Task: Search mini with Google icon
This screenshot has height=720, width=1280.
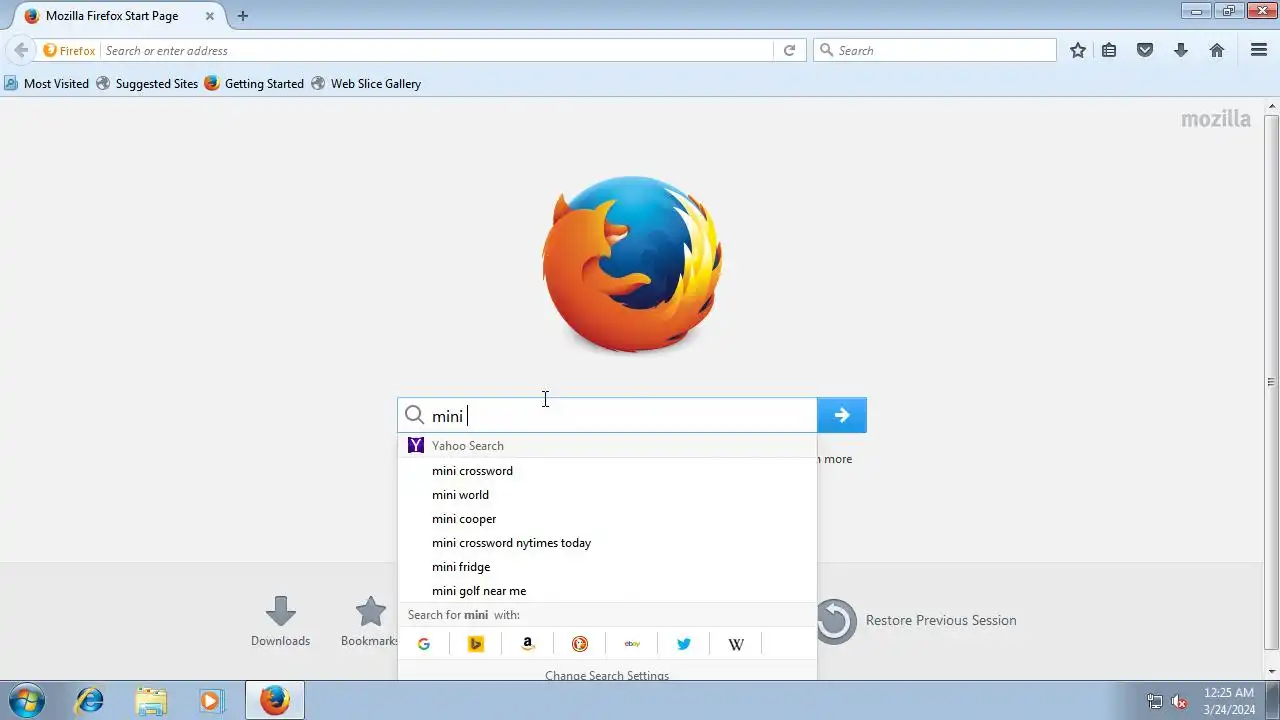Action: [x=424, y=644]
